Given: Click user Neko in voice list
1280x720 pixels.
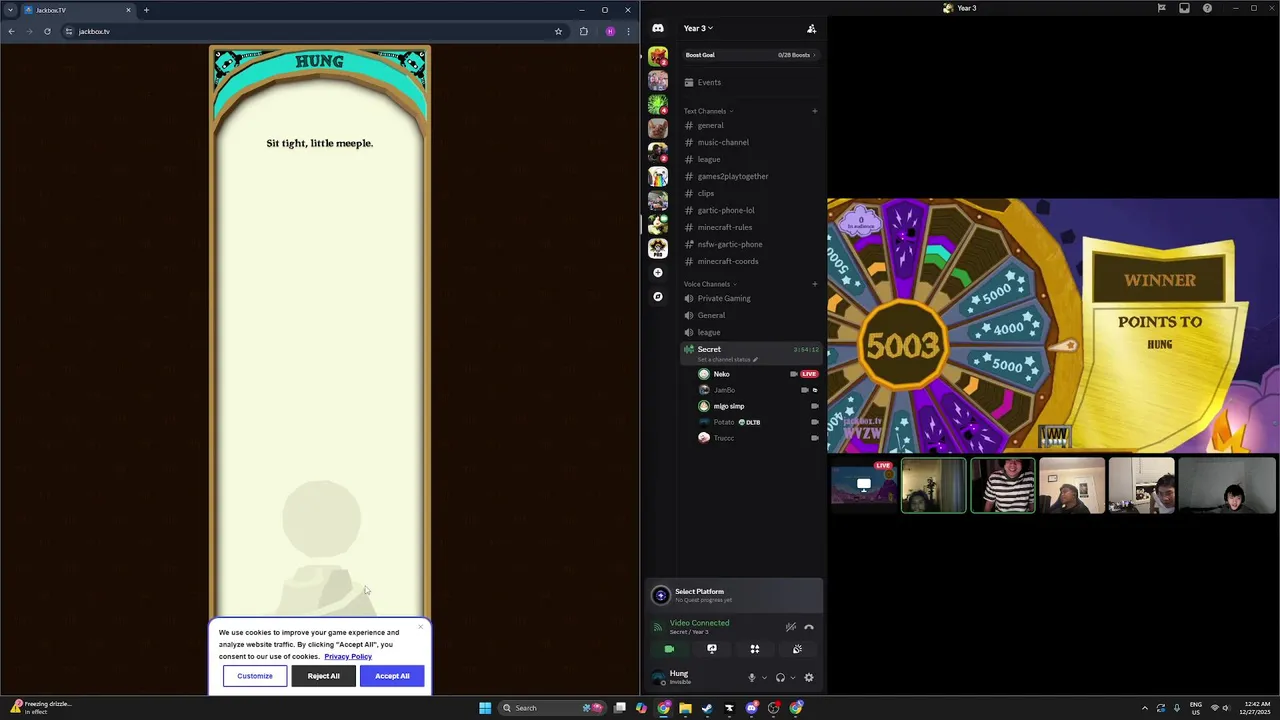Looking at the screenshot, I should (x=758, y=374).
